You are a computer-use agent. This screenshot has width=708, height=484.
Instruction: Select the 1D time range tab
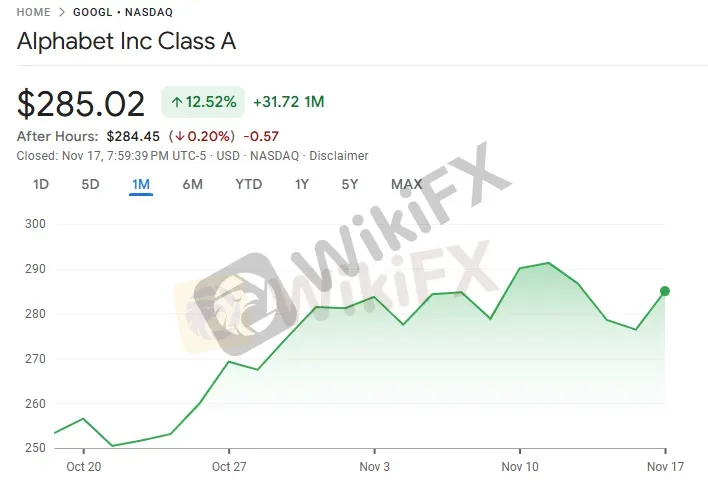click(41, 184)
